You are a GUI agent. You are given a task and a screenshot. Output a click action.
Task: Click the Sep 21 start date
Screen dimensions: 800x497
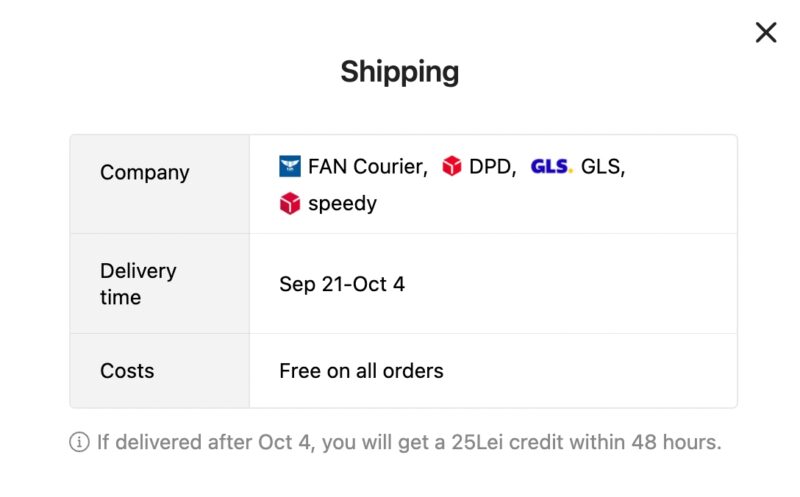(311, 284)
